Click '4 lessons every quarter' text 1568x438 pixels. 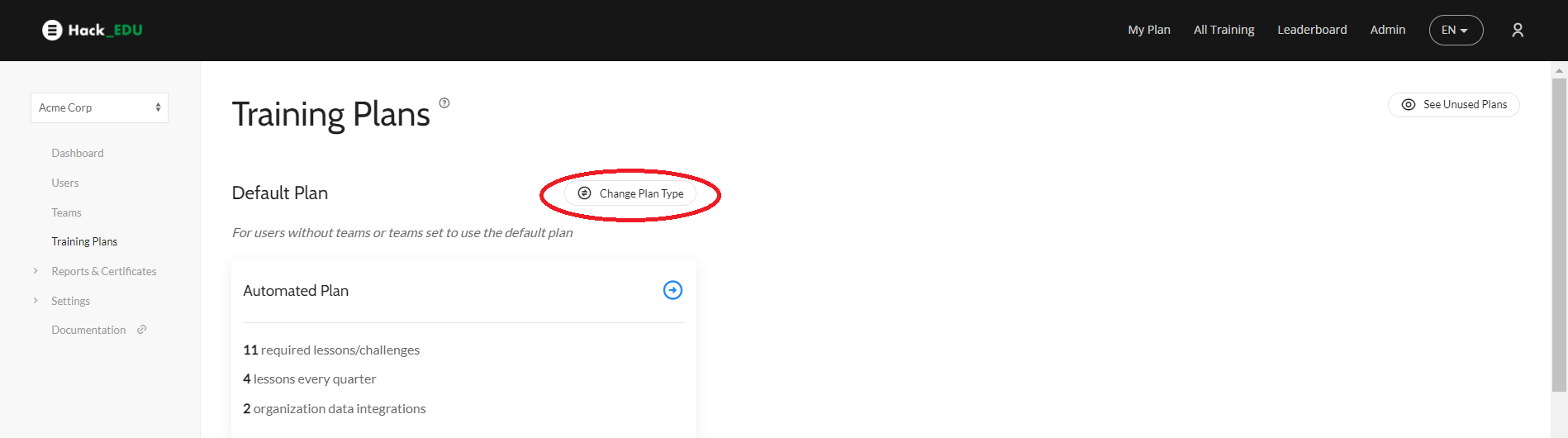310,379
